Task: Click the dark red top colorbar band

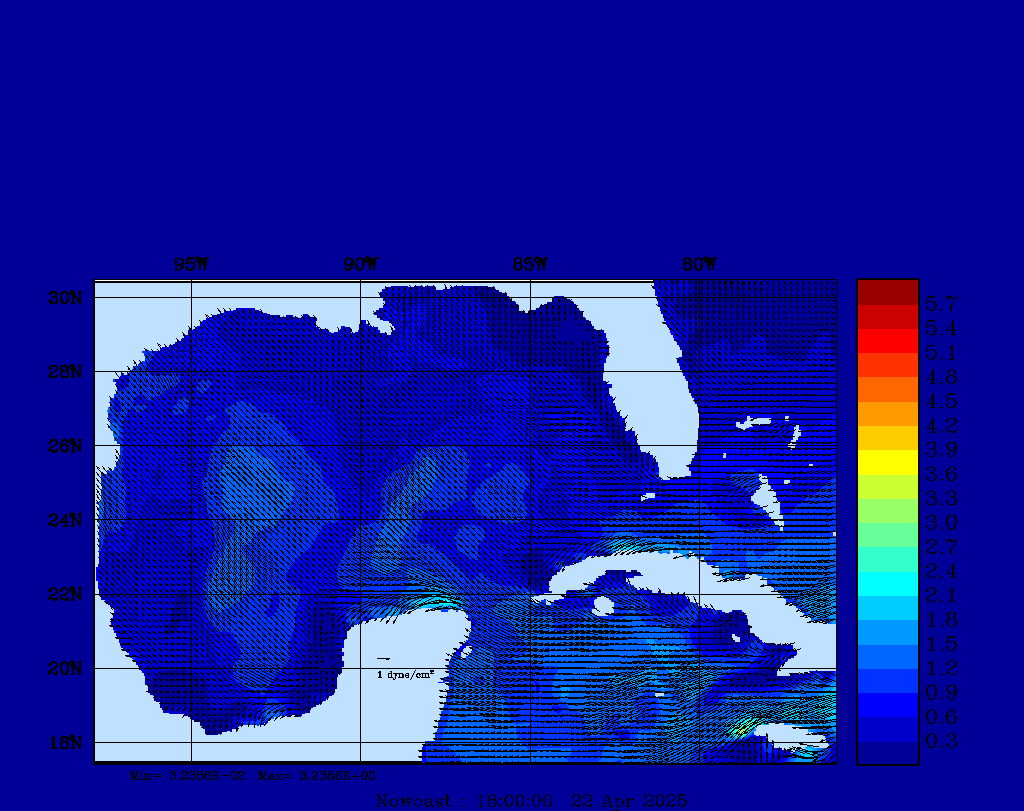Action: coord(887,292)
